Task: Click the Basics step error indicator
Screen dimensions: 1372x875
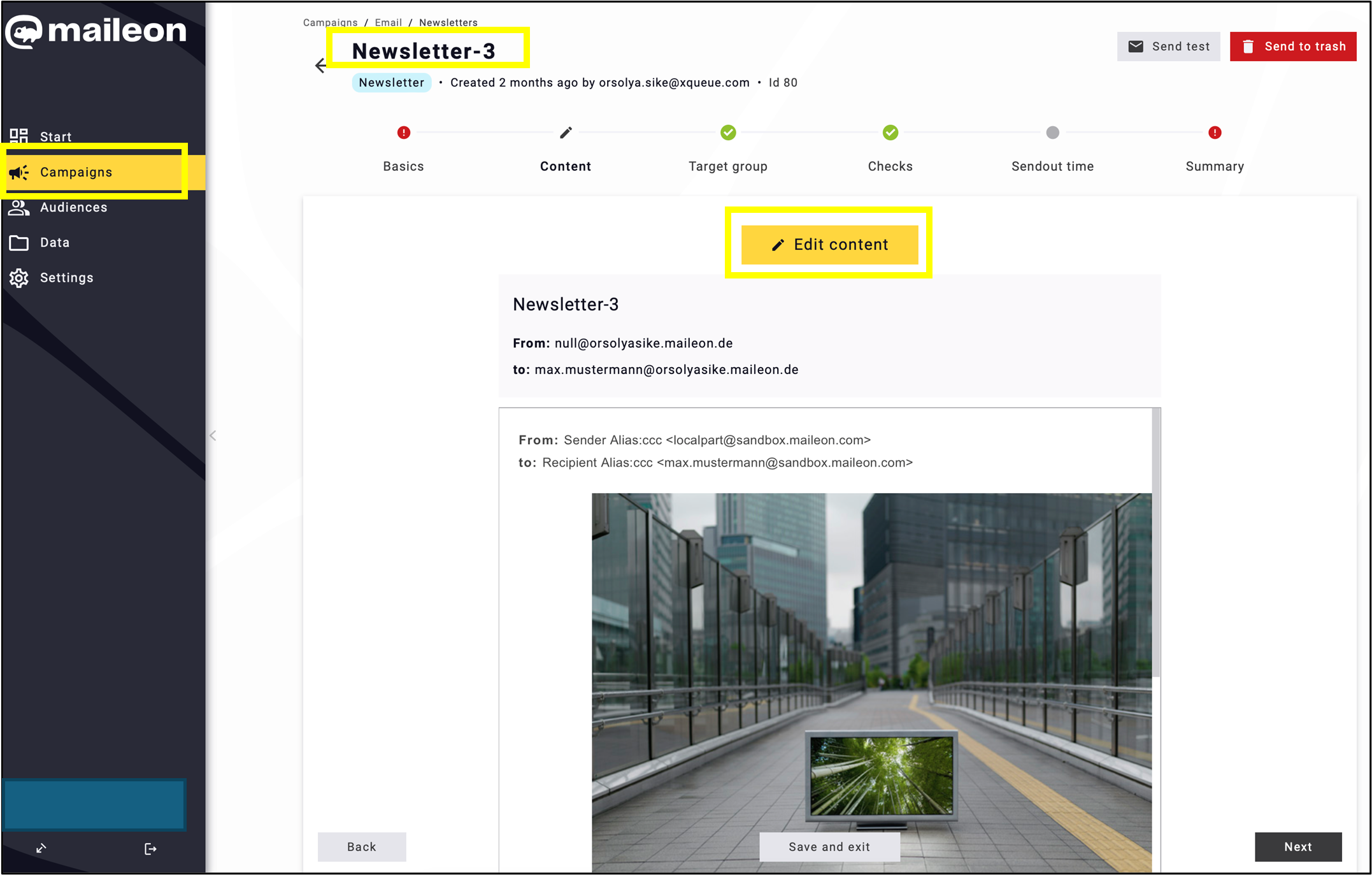Action: (403, 133)
